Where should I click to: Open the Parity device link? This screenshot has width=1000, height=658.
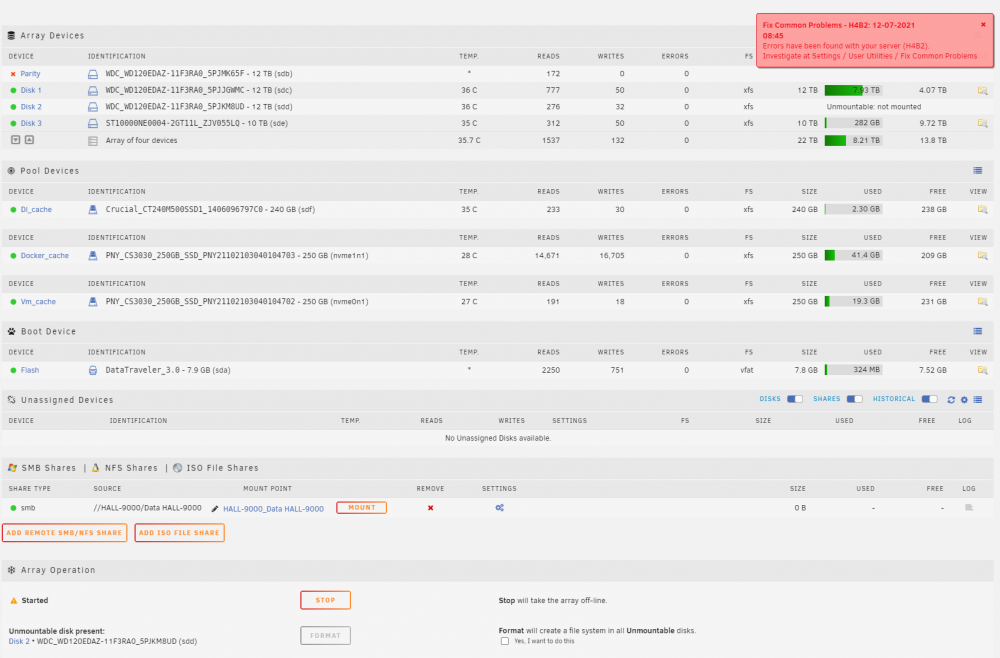tap(30, 74)
